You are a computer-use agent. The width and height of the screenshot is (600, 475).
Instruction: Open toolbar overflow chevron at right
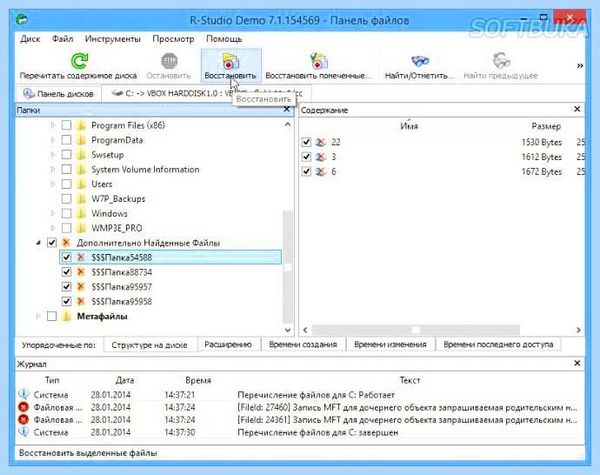tap(580, 65)
